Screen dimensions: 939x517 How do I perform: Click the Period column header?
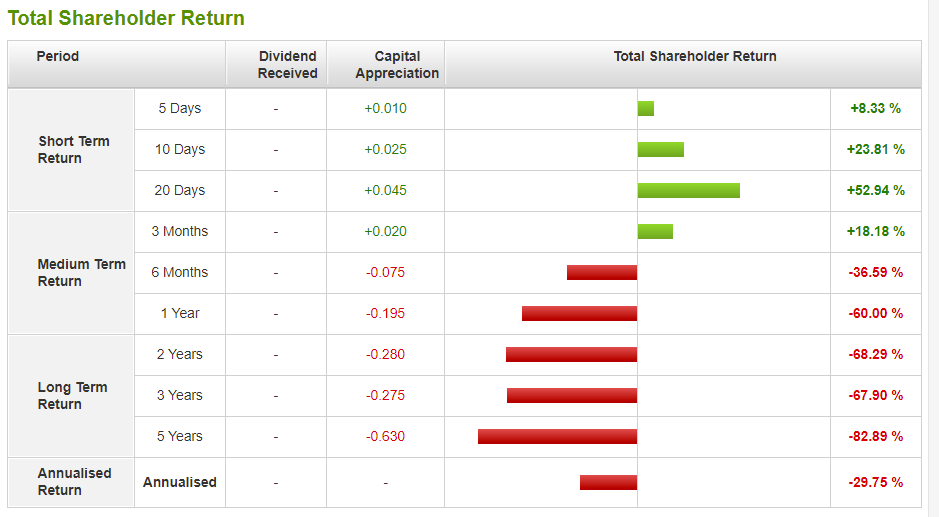(117, 64)
